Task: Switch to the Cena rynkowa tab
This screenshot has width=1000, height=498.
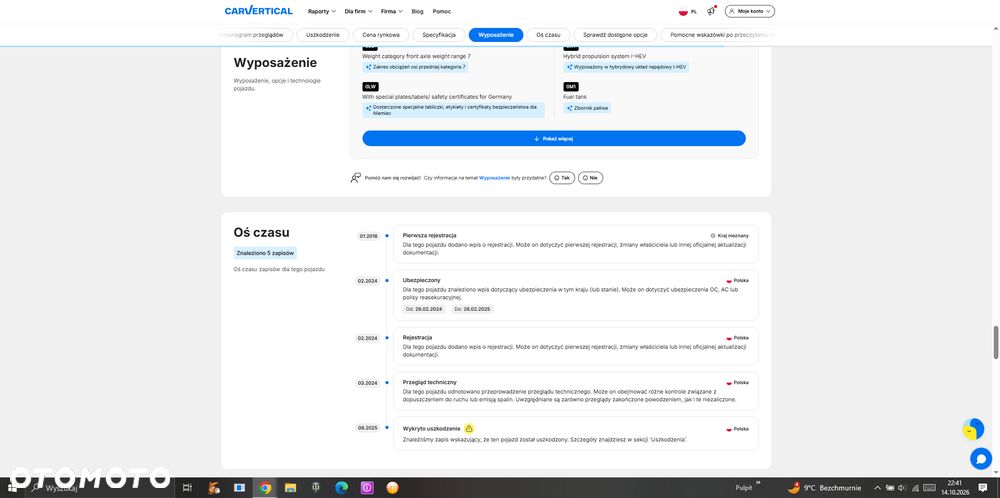Action: (x=381, y=35)
